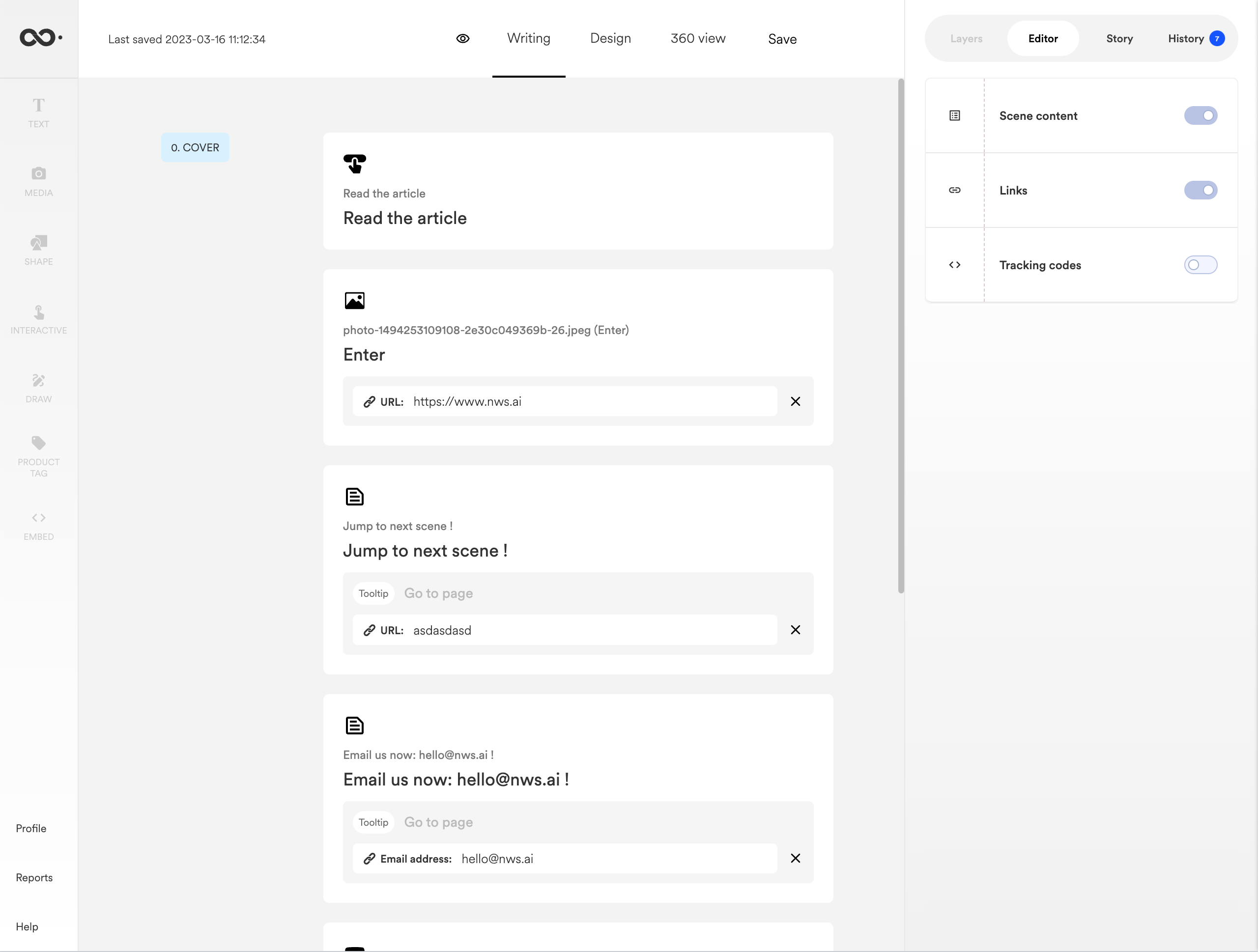The width and height of the screenshot is (1258, 952).
Task: Click the Links chain icon in panel
Action: click(955, 190)
